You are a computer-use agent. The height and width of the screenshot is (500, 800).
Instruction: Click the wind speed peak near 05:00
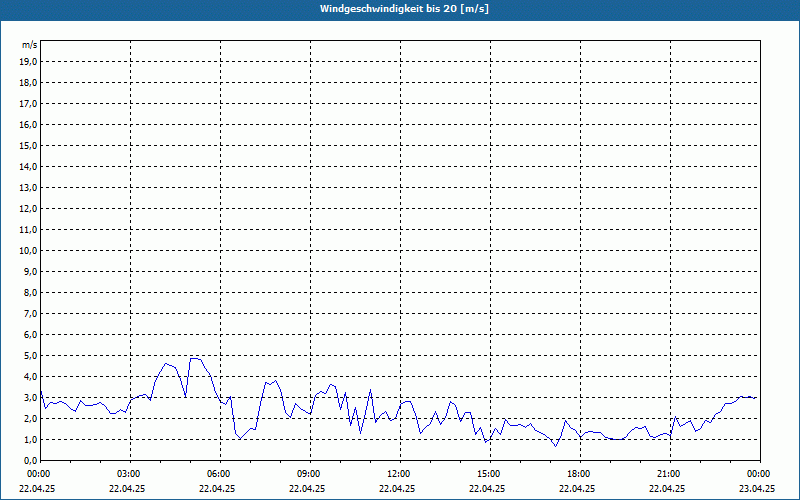pyautogui.click(x=194, y=358)
